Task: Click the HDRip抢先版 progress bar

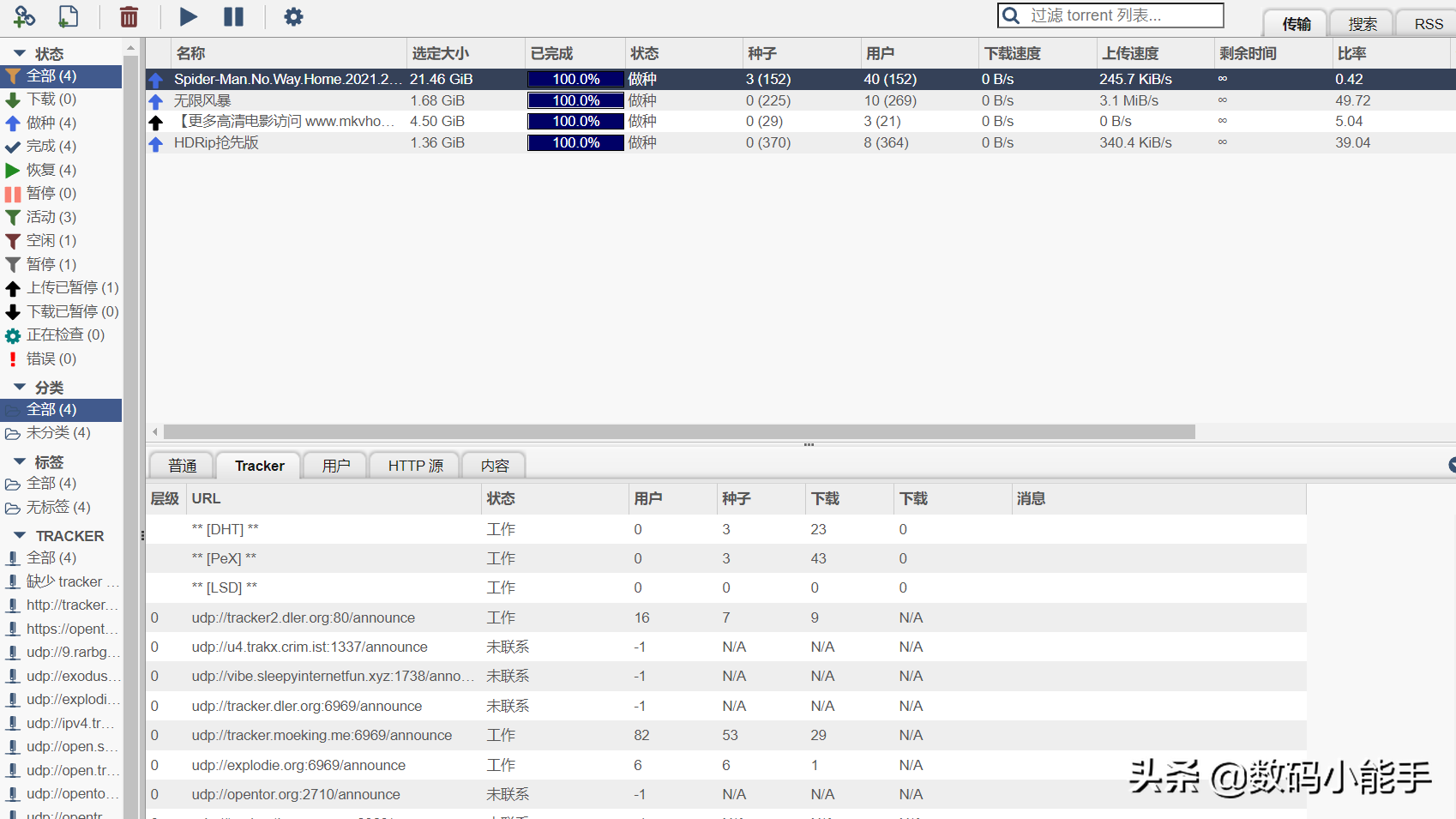Action: [575, 142]
